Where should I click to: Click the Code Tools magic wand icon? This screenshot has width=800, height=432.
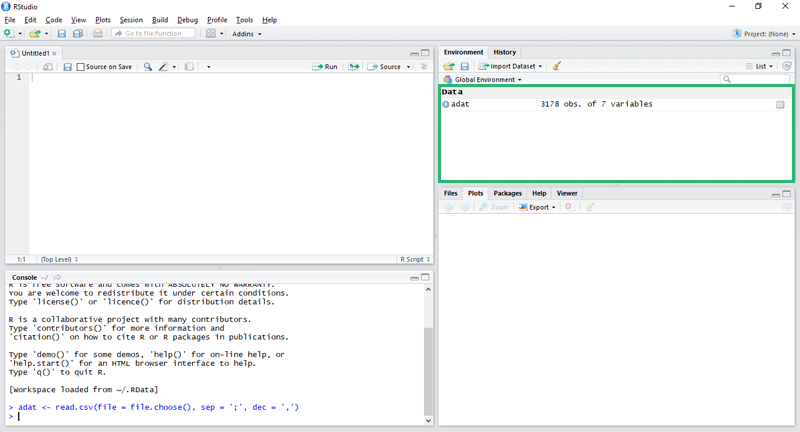163,67
